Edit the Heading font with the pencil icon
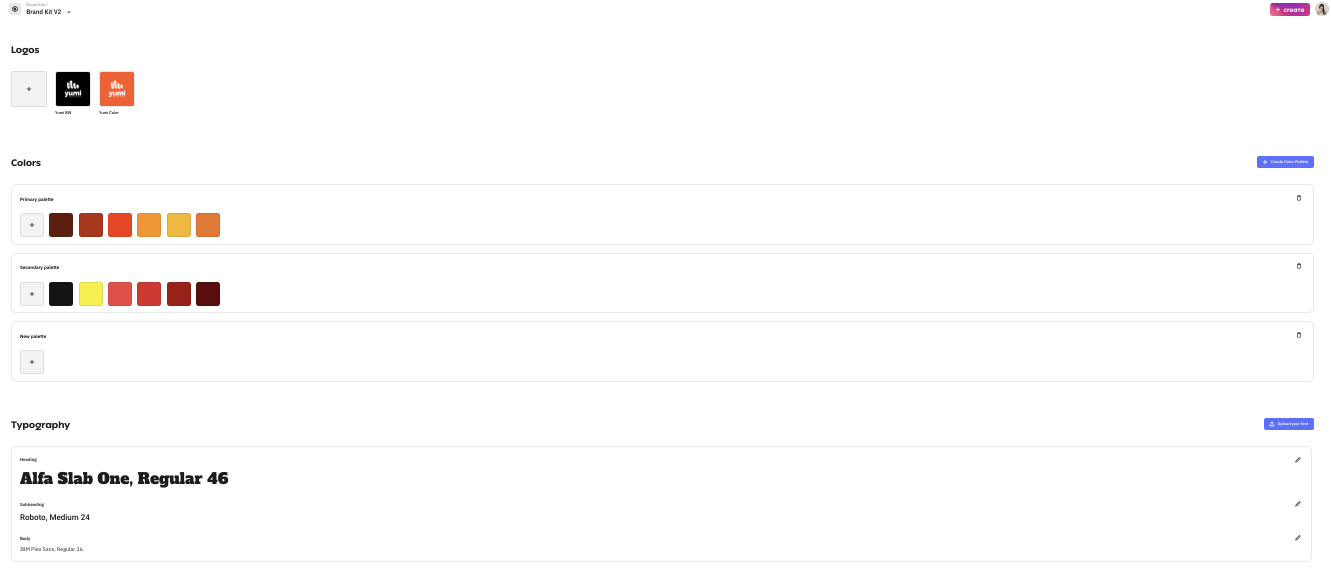This screenshot has height=572, width=1331. (x=1298, y=460)
